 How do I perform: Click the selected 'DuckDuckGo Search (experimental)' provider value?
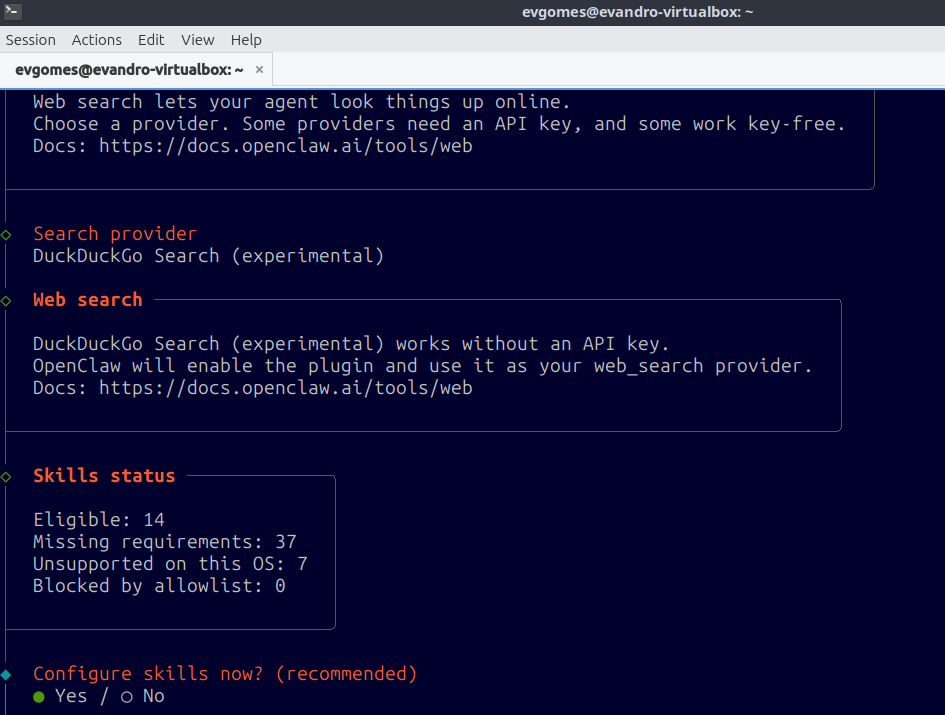pos(209,256)
